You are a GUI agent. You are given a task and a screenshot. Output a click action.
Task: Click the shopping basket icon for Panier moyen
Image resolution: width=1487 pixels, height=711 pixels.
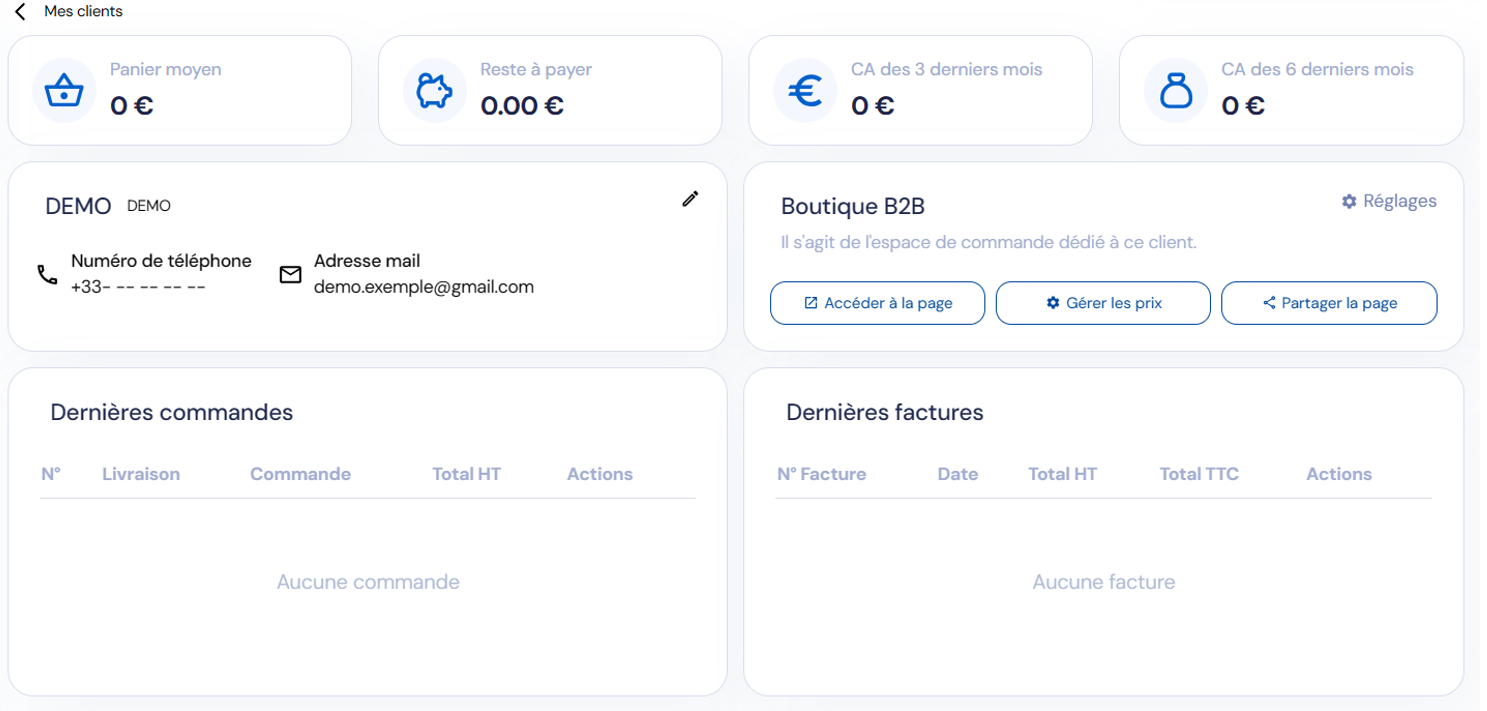64,91
